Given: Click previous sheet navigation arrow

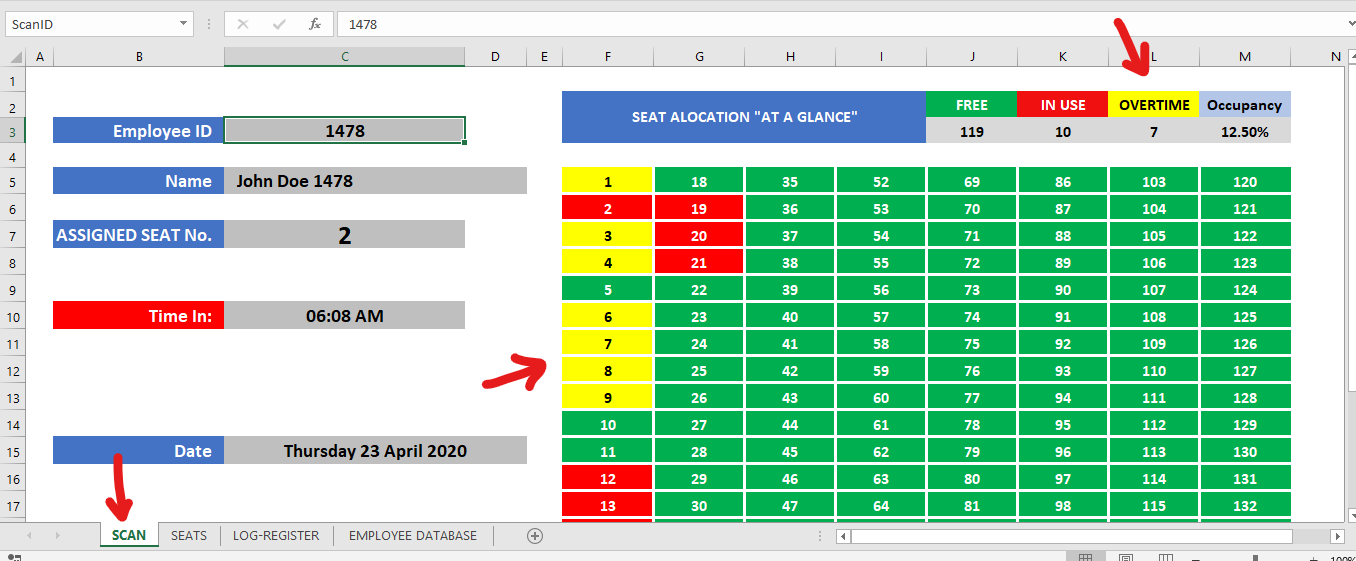Looking at the screenshot, I should pos(28,536).
